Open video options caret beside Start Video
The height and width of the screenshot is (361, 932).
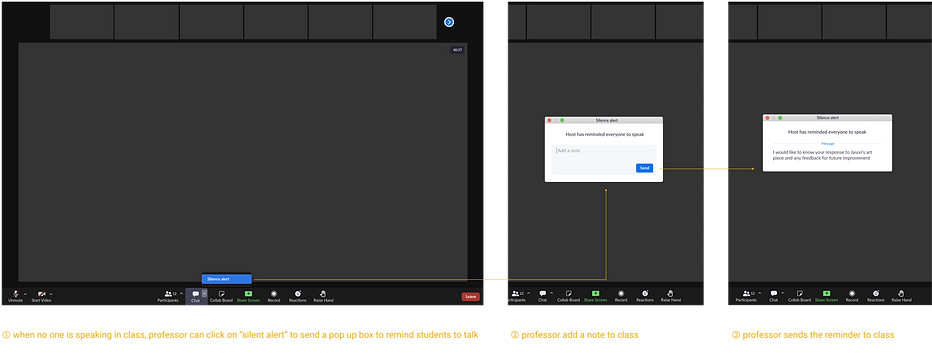[x=51, y=294]
